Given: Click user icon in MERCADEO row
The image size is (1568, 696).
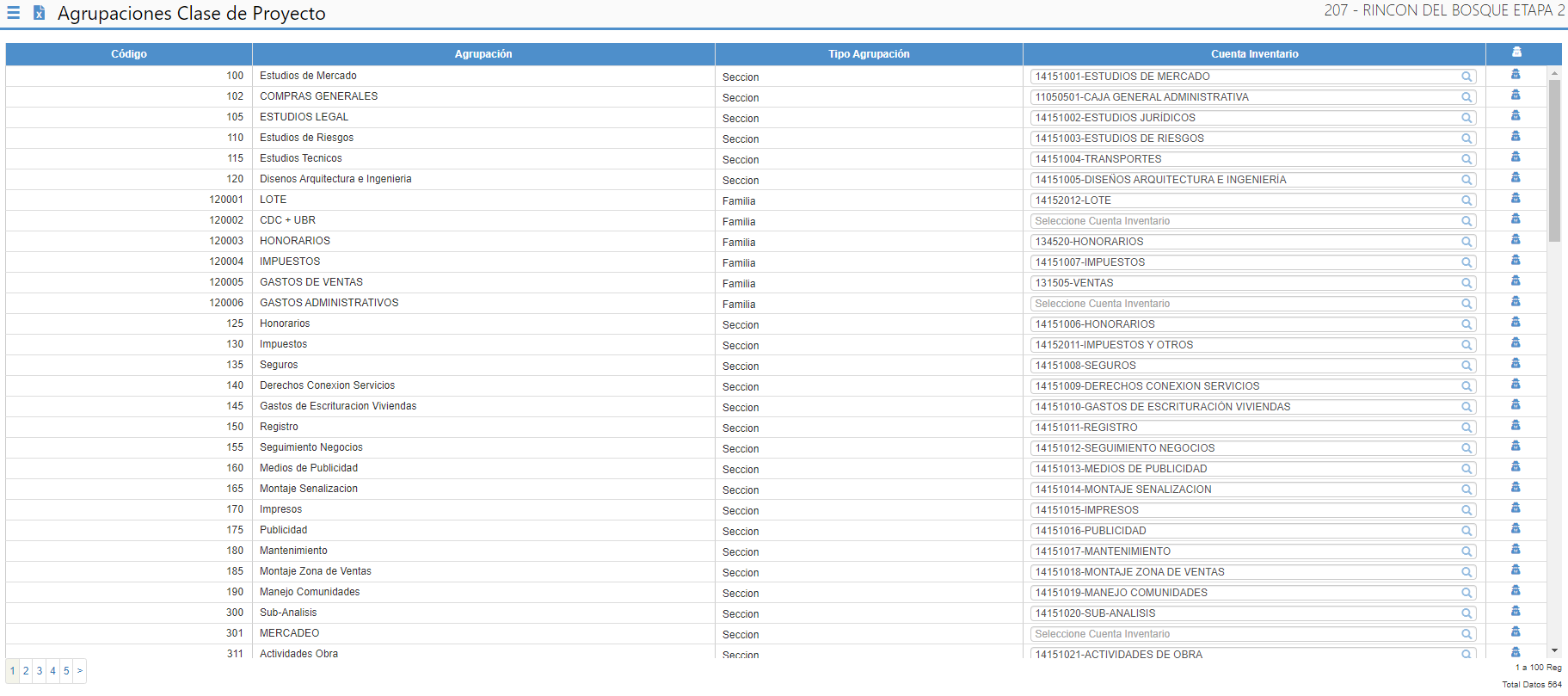Looking at the screenshot, I should (1516, 631).
